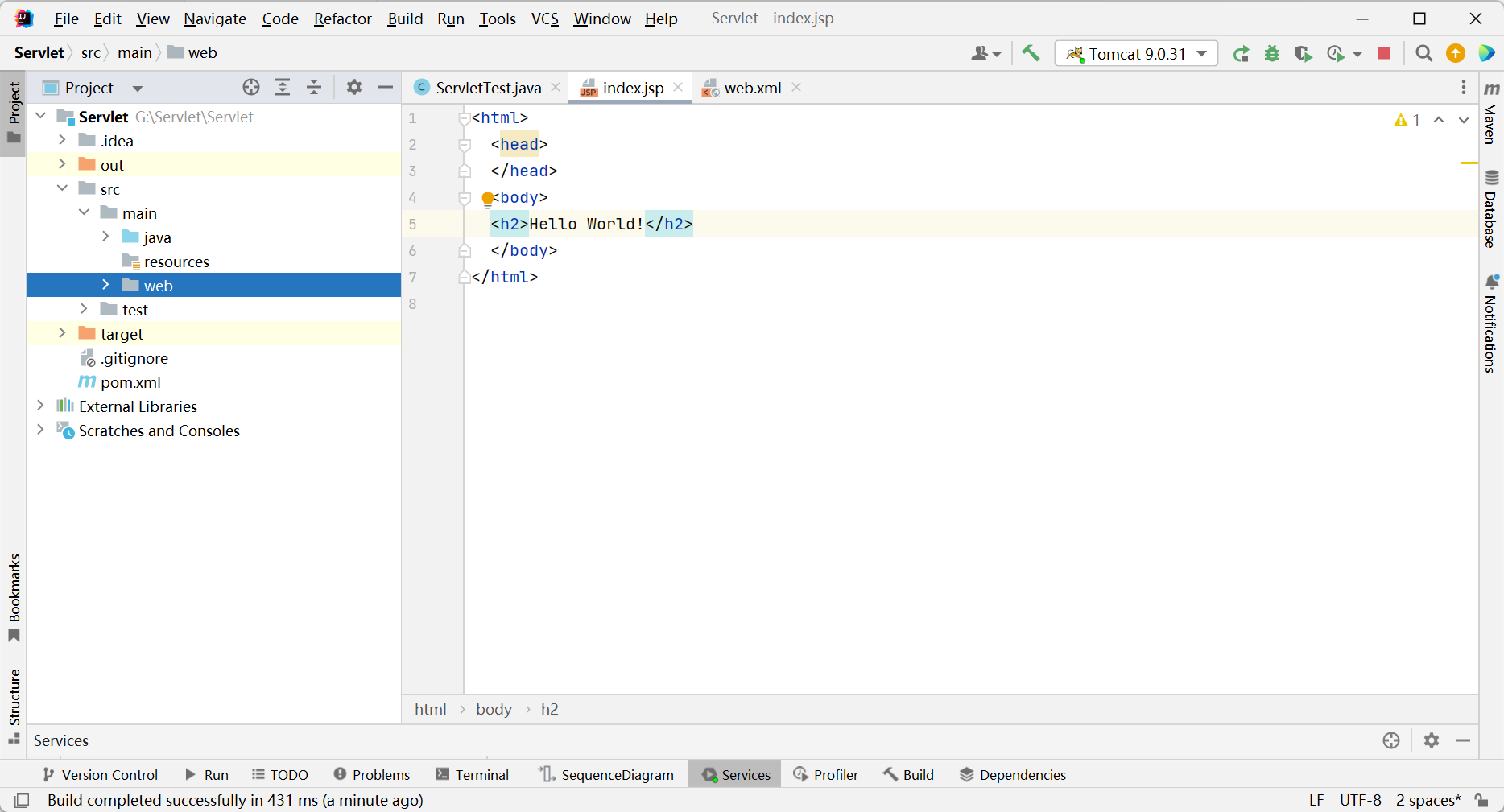Show the intention lightbulb on the body line

487,198
